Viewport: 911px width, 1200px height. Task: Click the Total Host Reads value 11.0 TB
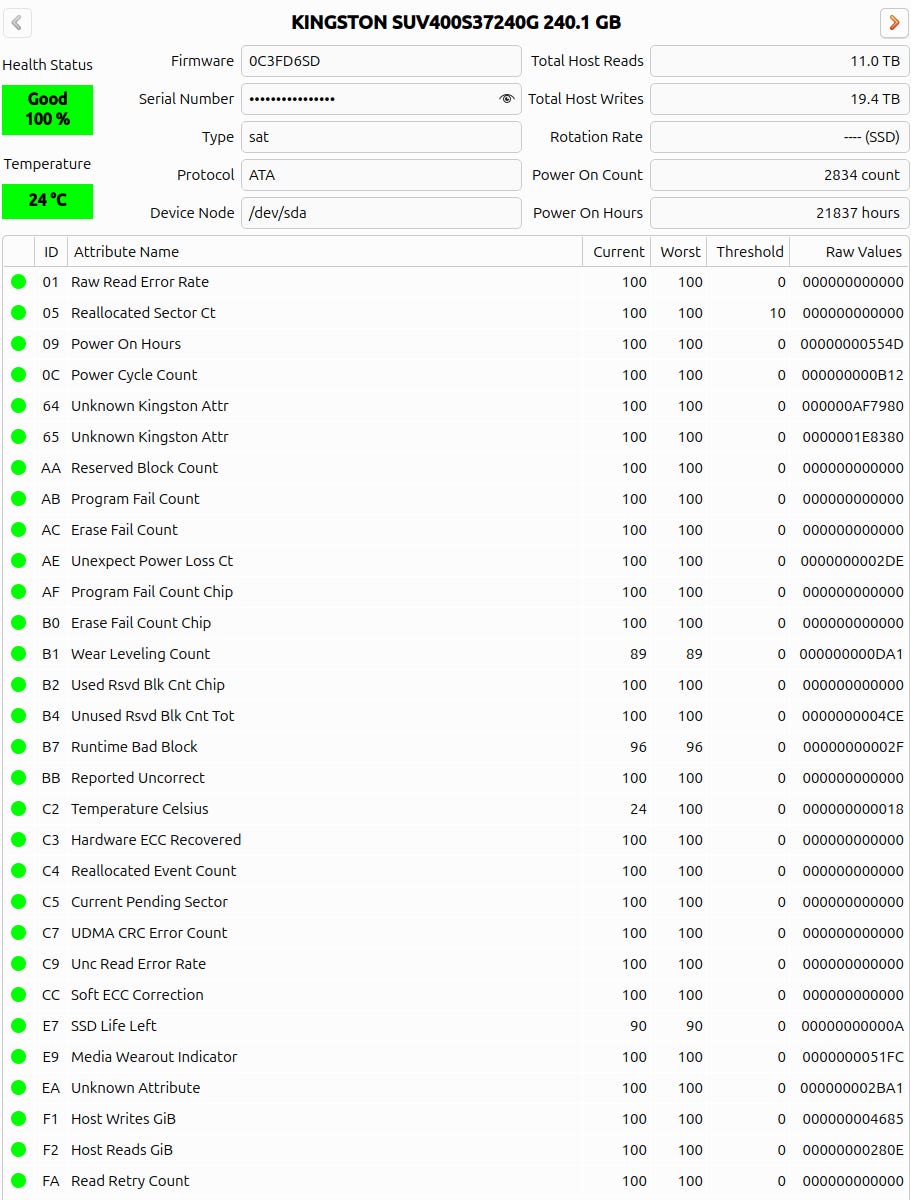780,61
